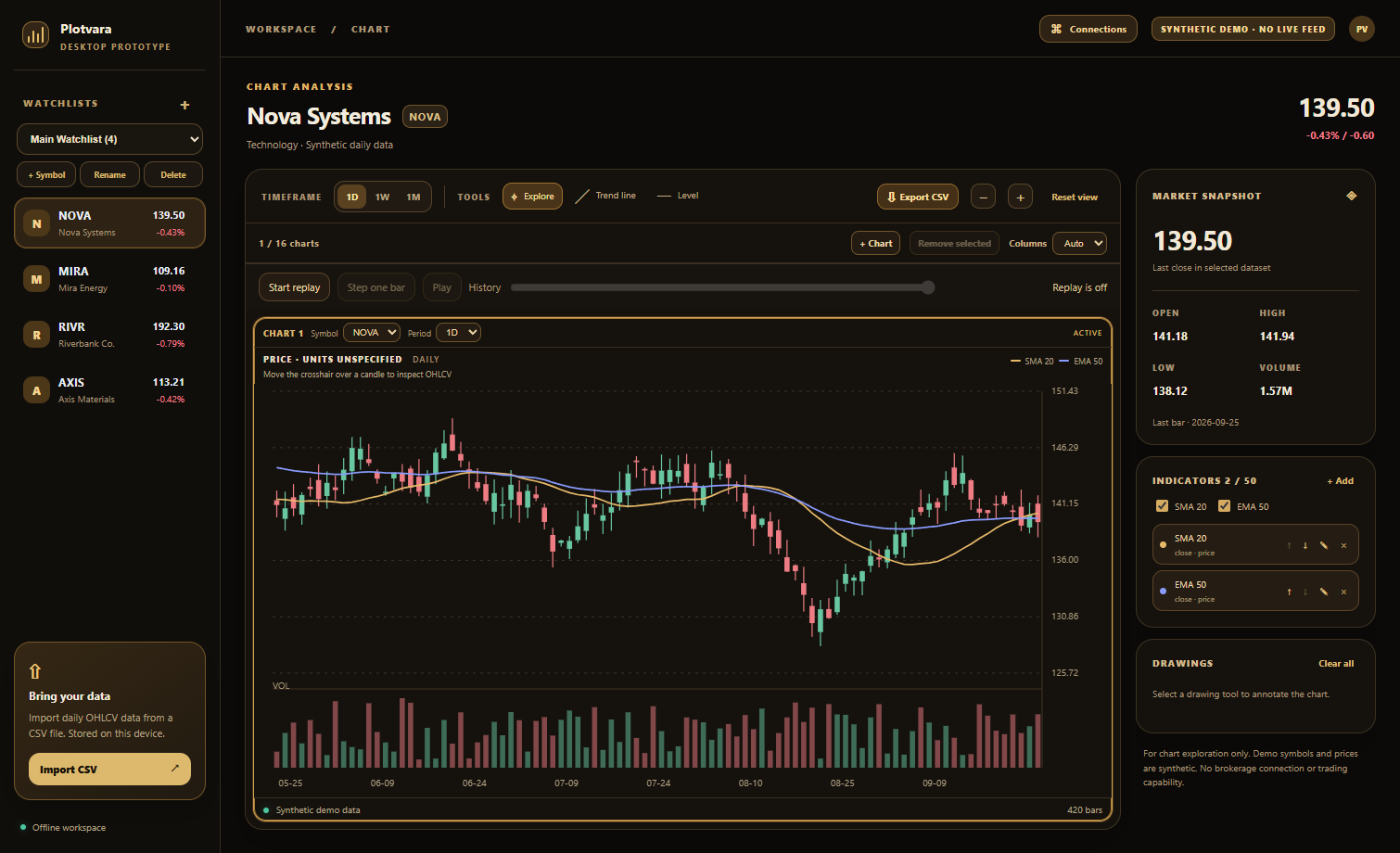
Task: Click the Rename watchlist button
Action: click(109, 174)
